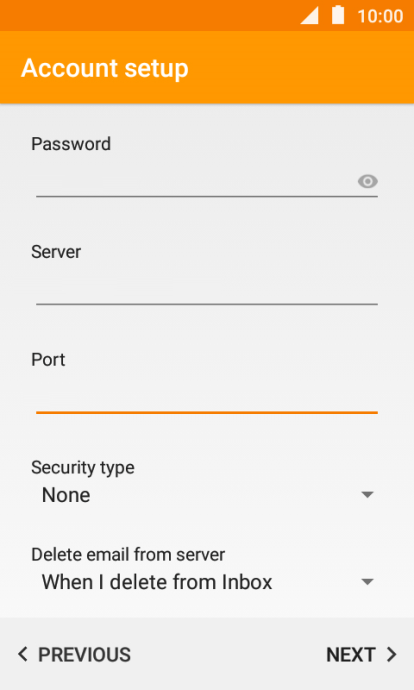Open the security type selector showing None

[207, 495]
